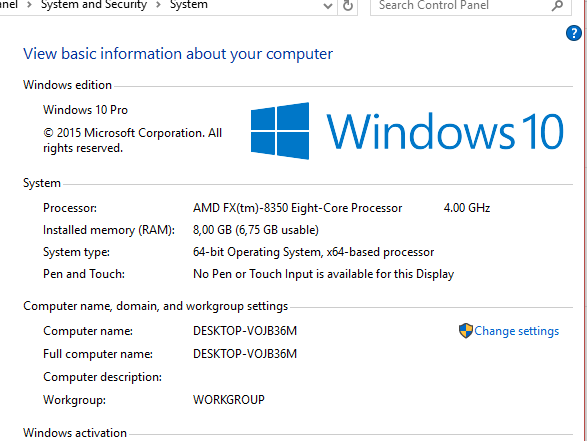Viewport: 587px width, 441px height.
Task: Click the shield icon beside Change settings
Action: [466, 331]
